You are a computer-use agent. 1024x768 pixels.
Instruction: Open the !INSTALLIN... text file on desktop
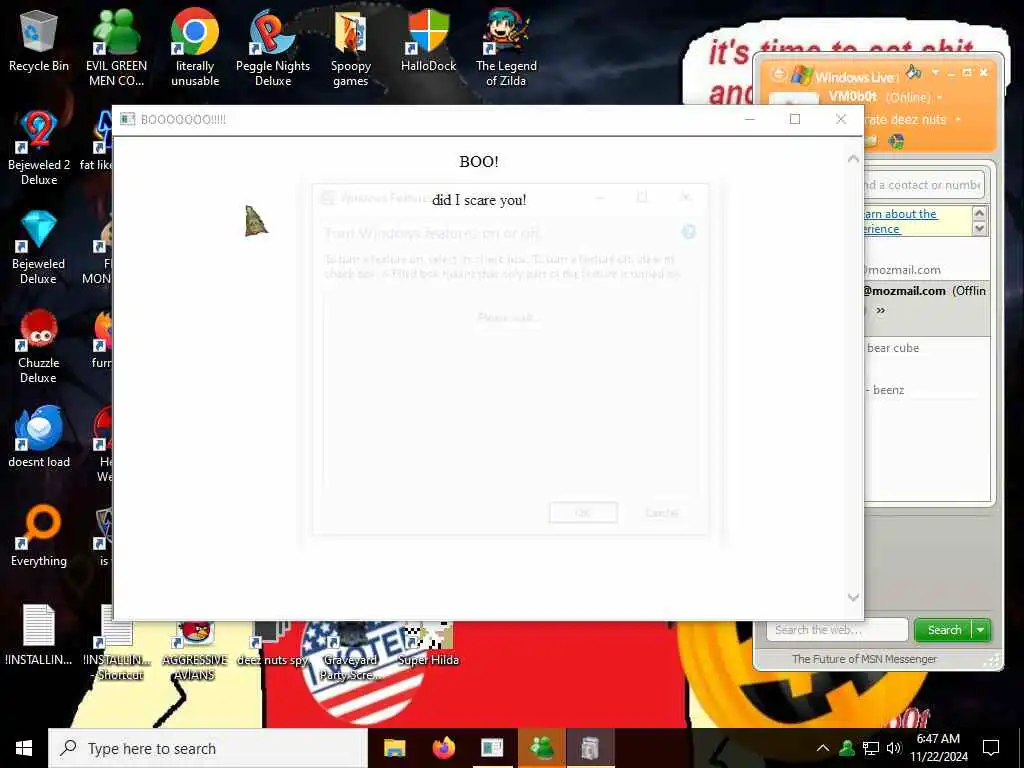pyautogui.click(x=39, y=635)
